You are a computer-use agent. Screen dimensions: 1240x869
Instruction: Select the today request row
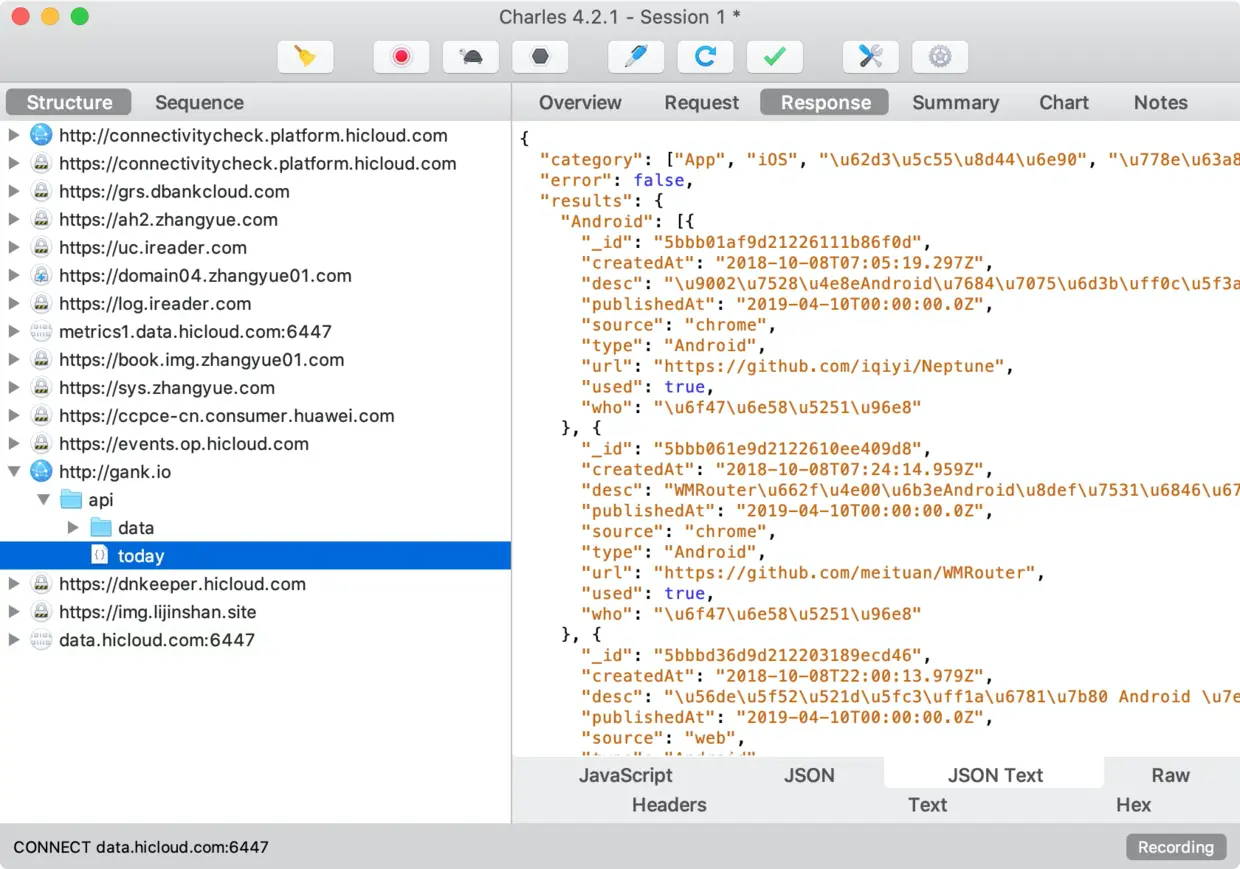pos(255,555)
